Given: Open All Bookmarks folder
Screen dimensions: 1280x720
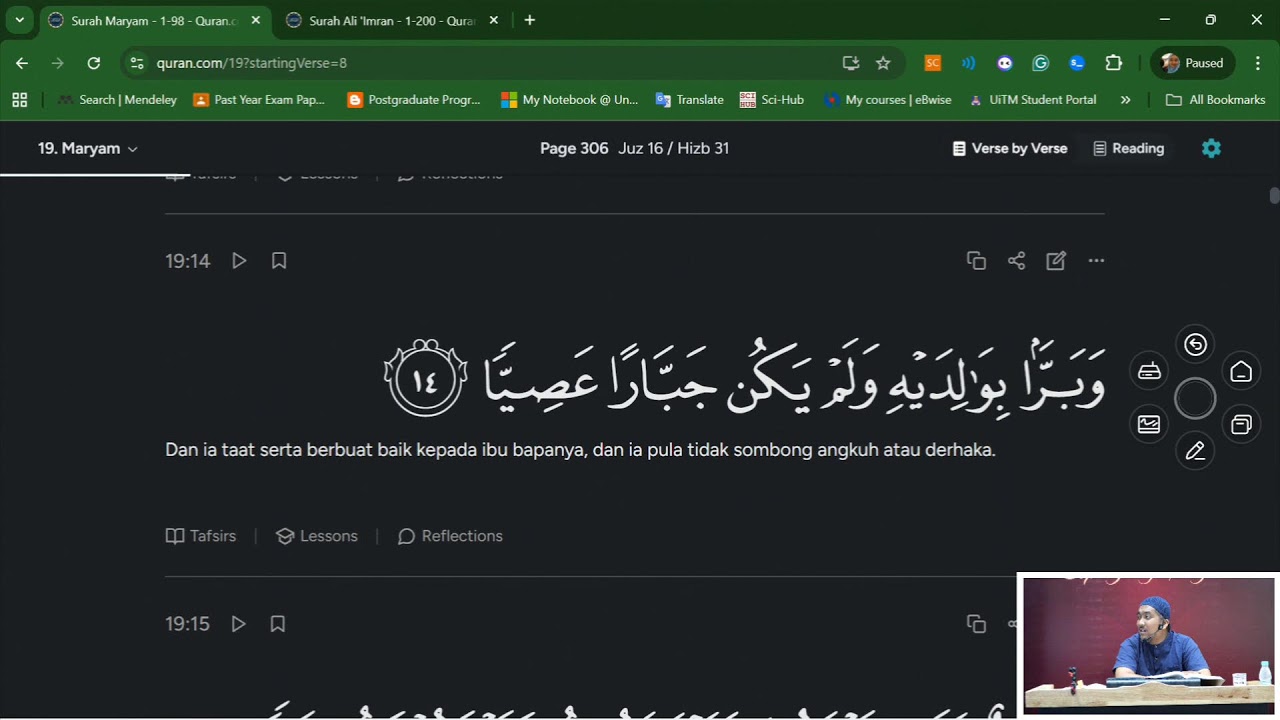Looking at the screenshot, I should 1216,100.
